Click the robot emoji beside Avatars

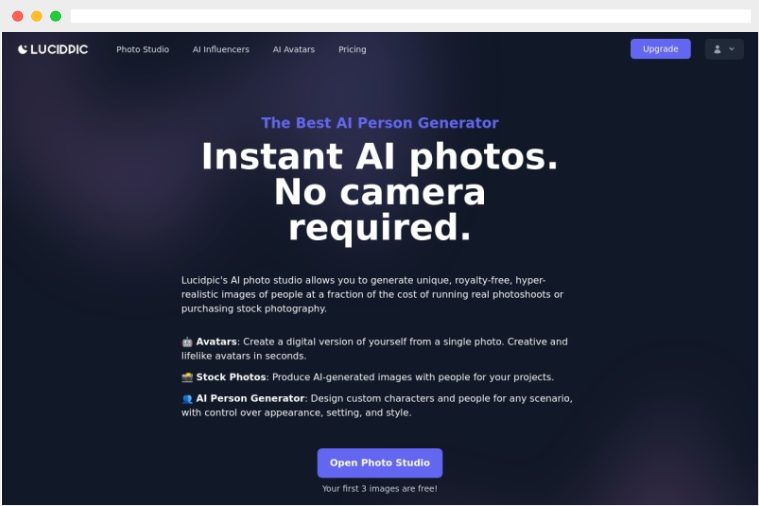coord(187,342)
